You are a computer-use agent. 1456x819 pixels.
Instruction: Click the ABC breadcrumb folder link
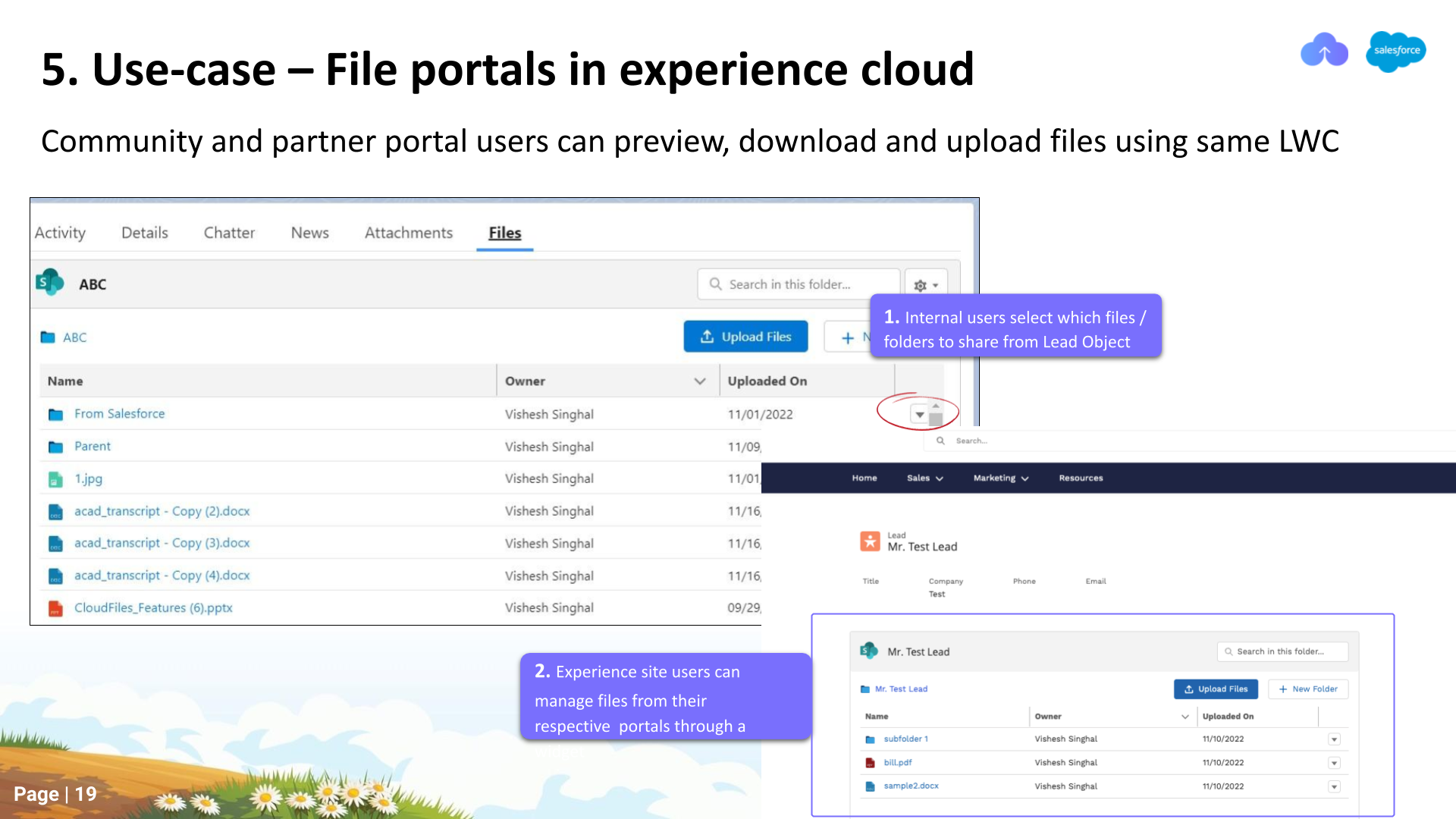click(x=74, y=337)
